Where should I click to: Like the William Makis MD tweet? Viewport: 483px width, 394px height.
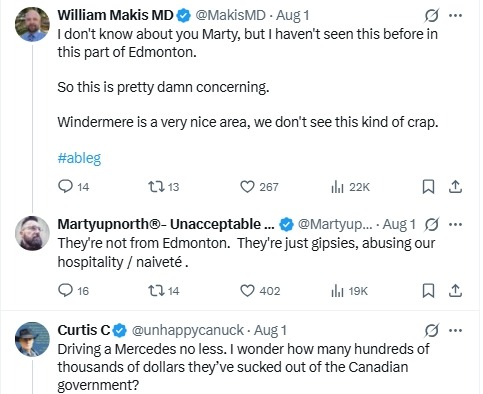point(259,187)
